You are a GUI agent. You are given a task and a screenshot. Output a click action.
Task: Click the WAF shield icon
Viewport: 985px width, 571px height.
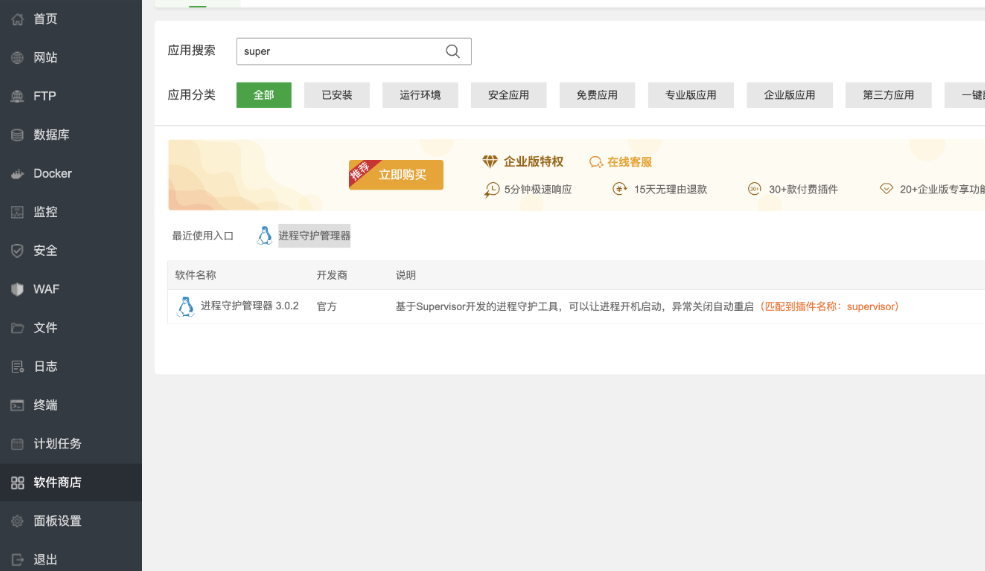pyautogui.click(x=17, y=289)
